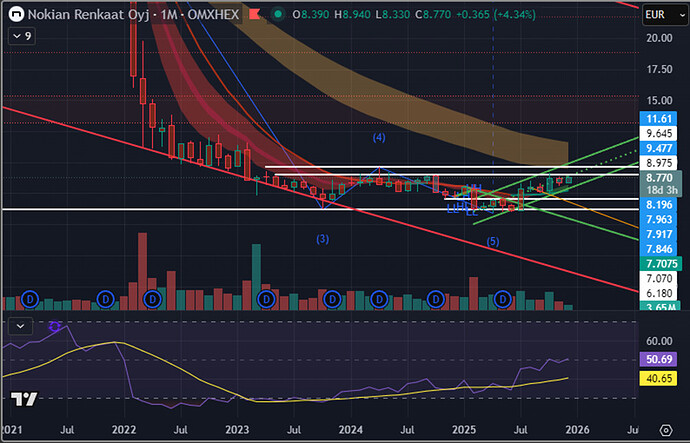Click the 2024 label on time axis

click(x=351, y=429)
